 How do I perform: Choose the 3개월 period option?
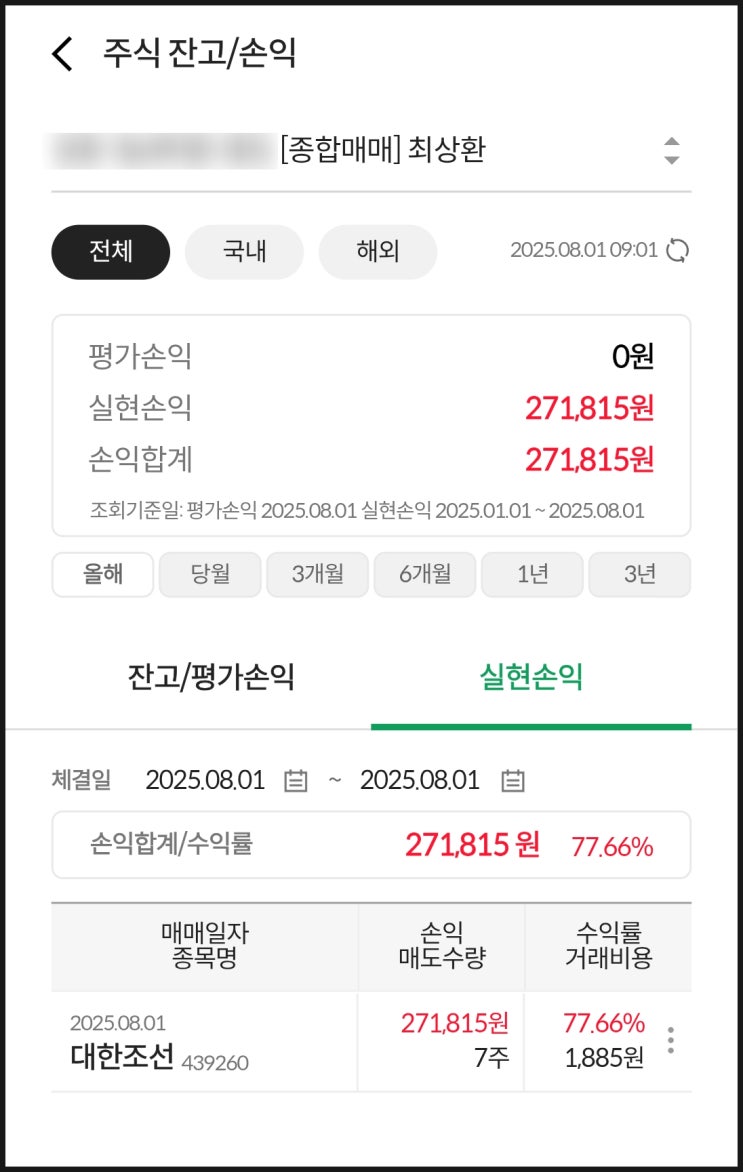click(x=318, y=574)
